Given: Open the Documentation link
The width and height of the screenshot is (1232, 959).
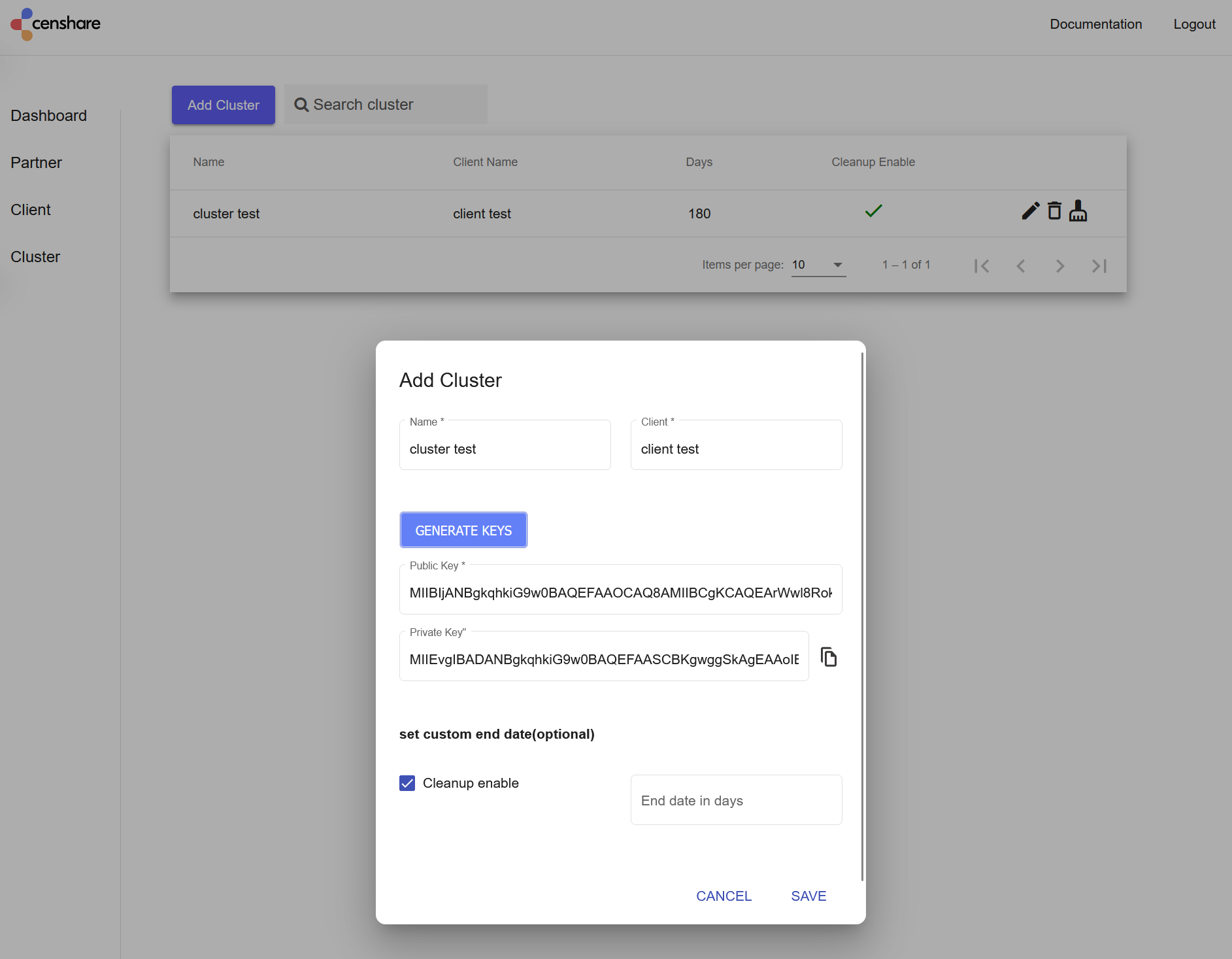Looking at the screenshot, I should click(1095, 24).
